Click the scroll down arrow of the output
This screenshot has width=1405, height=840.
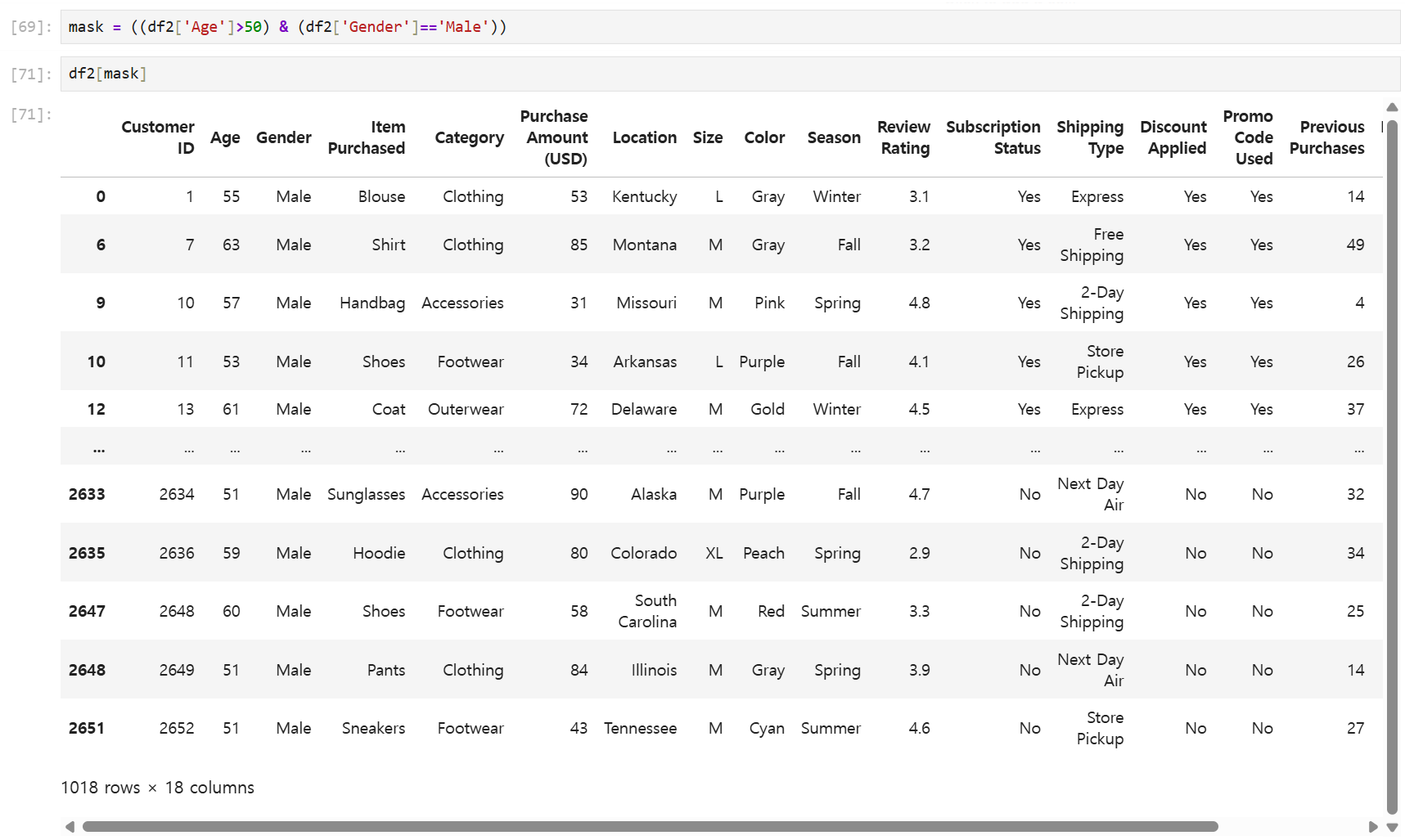1392,828
